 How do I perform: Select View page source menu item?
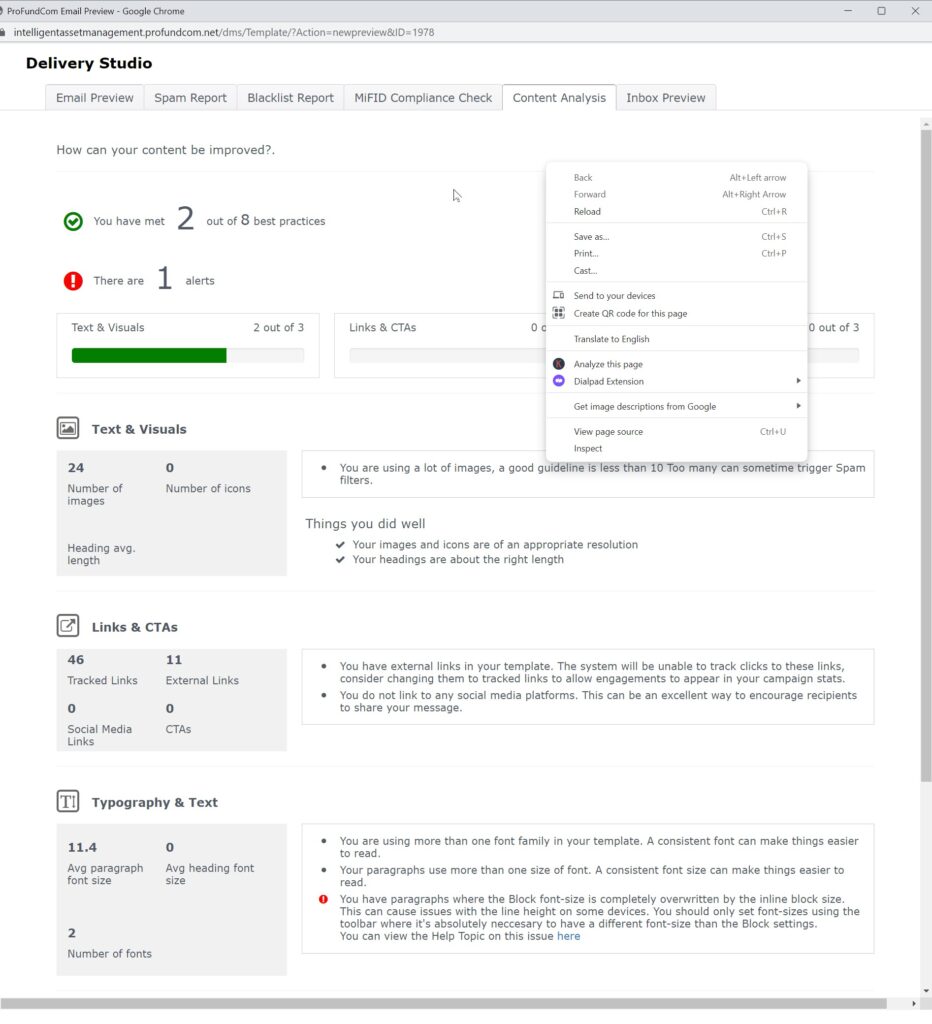pos(608,432)
